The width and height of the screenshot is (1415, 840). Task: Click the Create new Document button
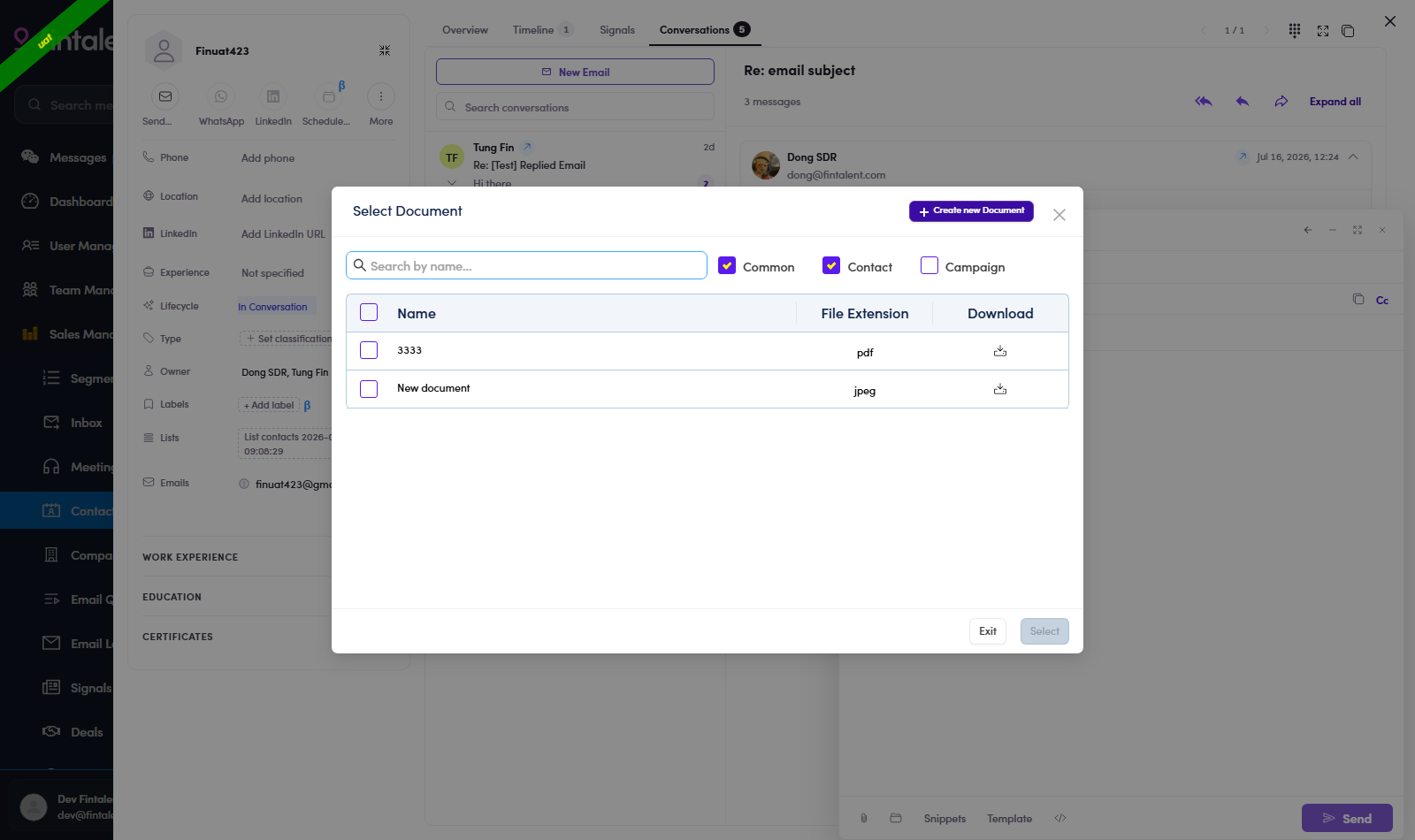coord(971,211)
